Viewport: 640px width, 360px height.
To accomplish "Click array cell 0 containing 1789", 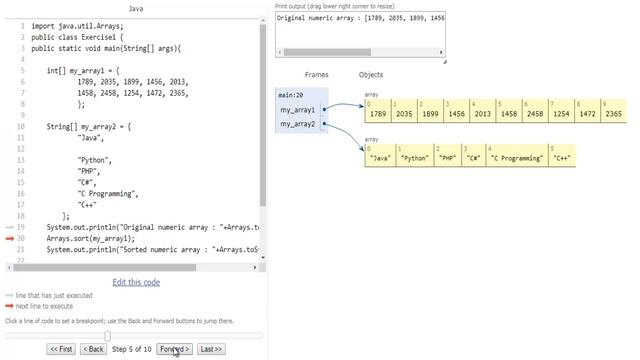I will (378, 111).
